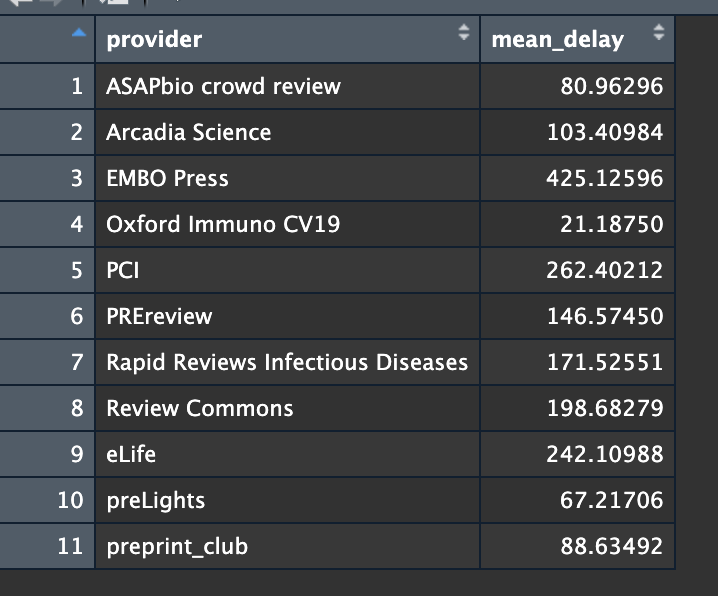Click the ASAPbio crowd review cell

coord(223,86)
